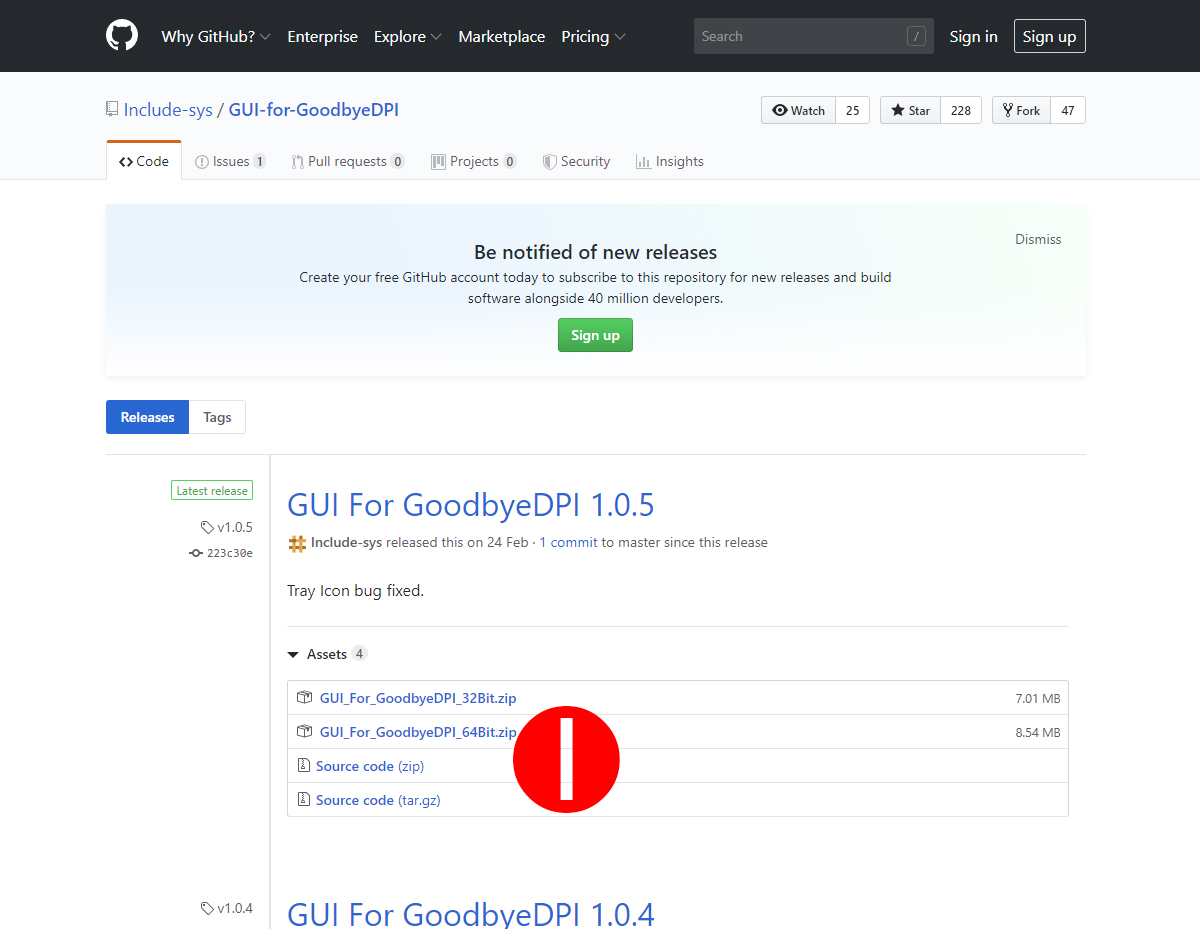
Task: Open the Insights tab
Action: (670, 161)
